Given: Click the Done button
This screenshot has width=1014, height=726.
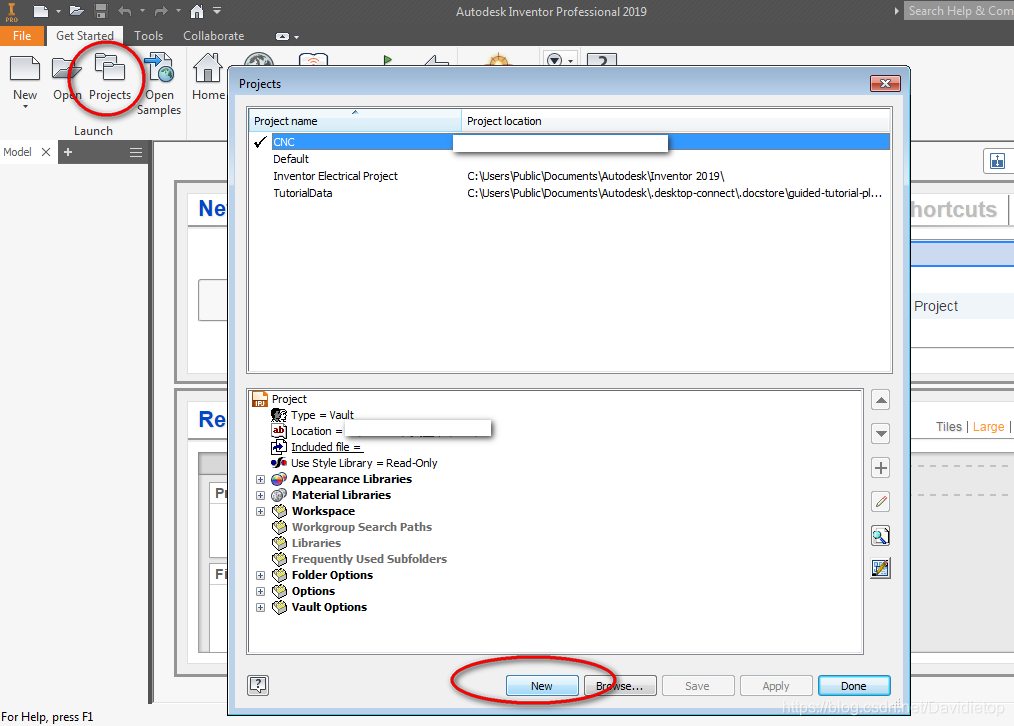Looking at the screenshot, I should (854, 686).
